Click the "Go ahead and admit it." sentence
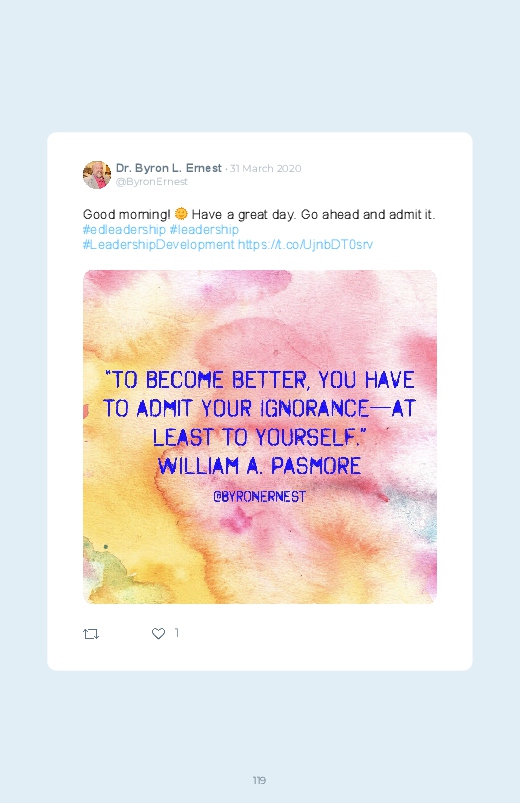 pyautogui.click(x=368, y=215)
